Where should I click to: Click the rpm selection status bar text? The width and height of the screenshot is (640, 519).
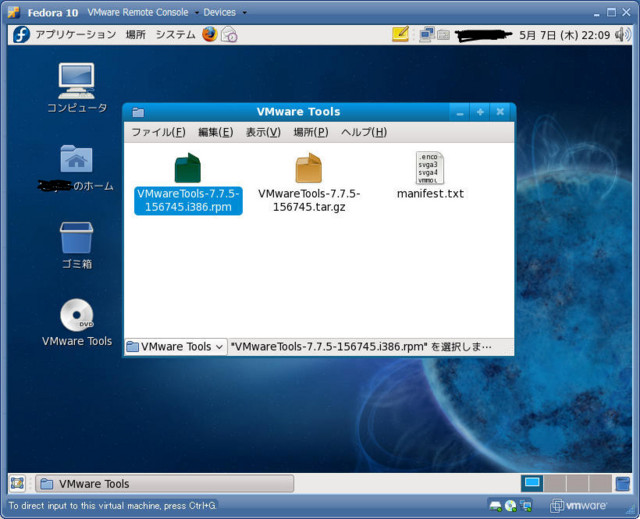click(x=361, y=347)
